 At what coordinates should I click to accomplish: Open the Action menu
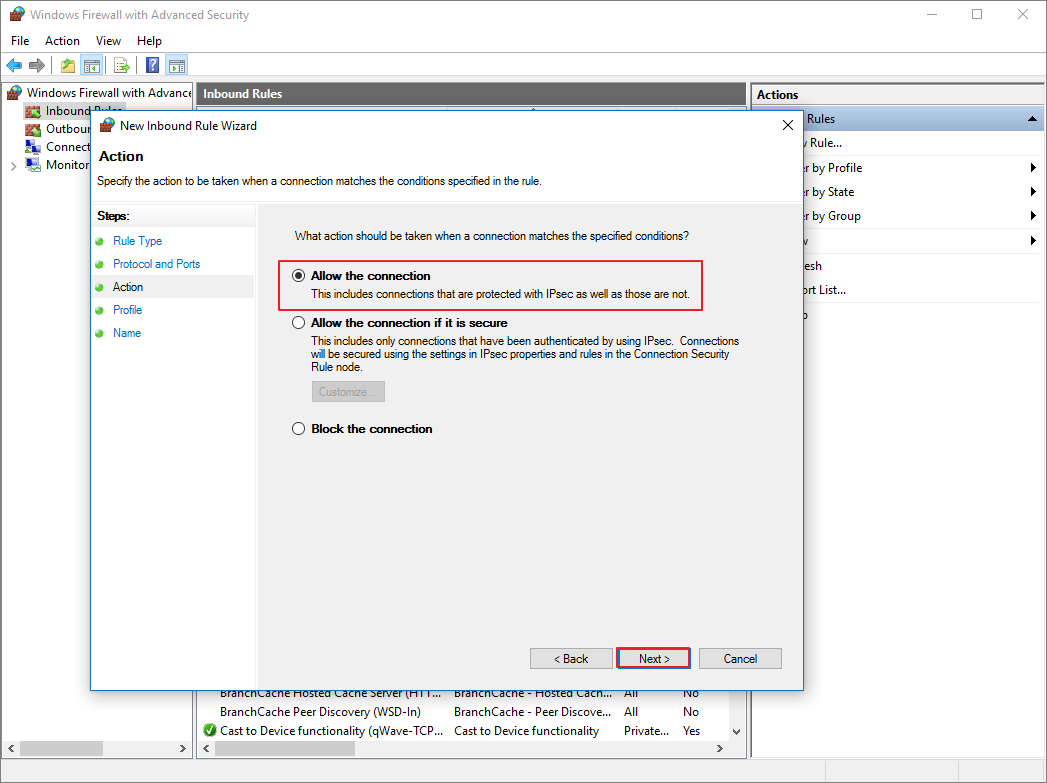[62, 41]
